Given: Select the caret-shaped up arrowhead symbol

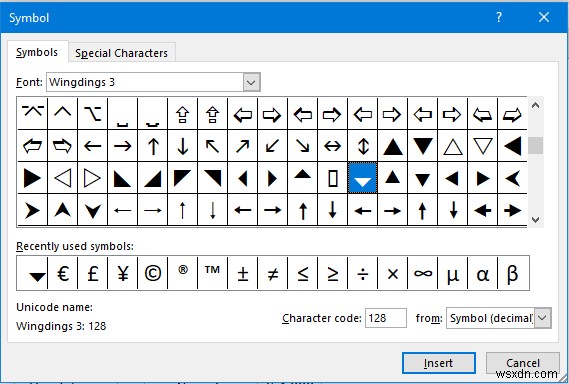Looking at the screenshot, I should coord(62,114).
